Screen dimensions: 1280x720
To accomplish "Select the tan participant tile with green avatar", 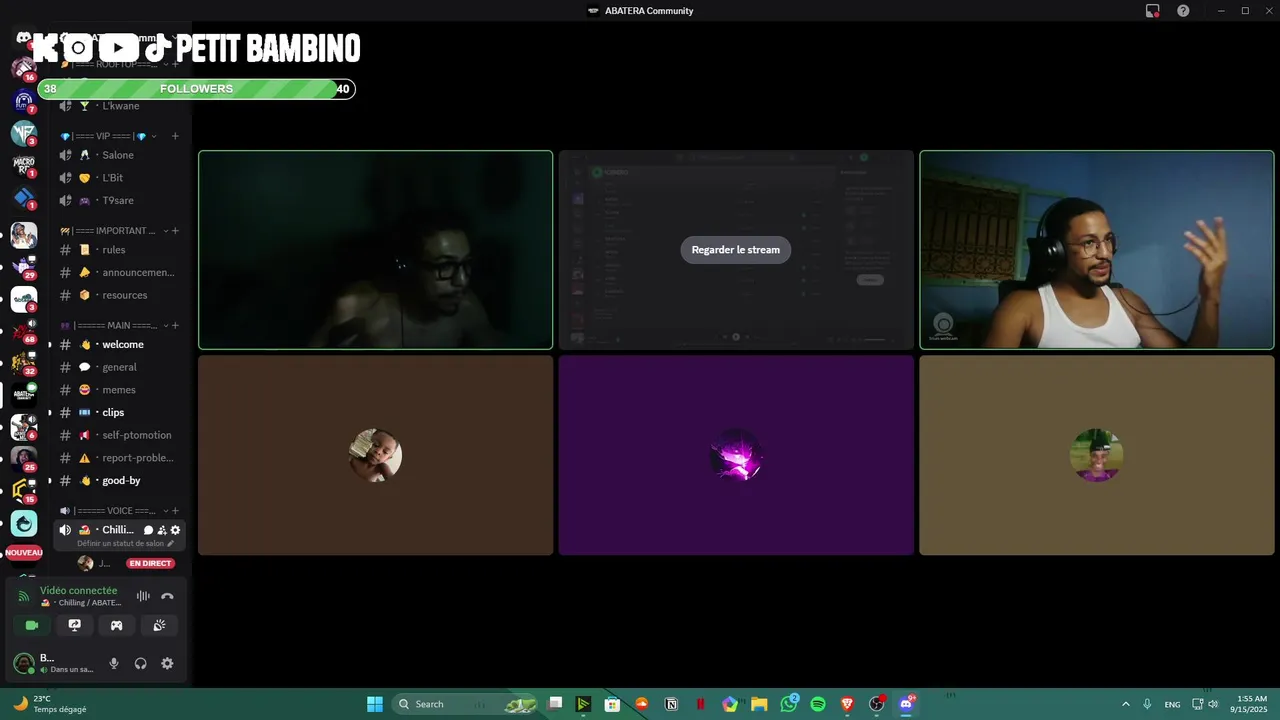I will tap(1097, 455).
